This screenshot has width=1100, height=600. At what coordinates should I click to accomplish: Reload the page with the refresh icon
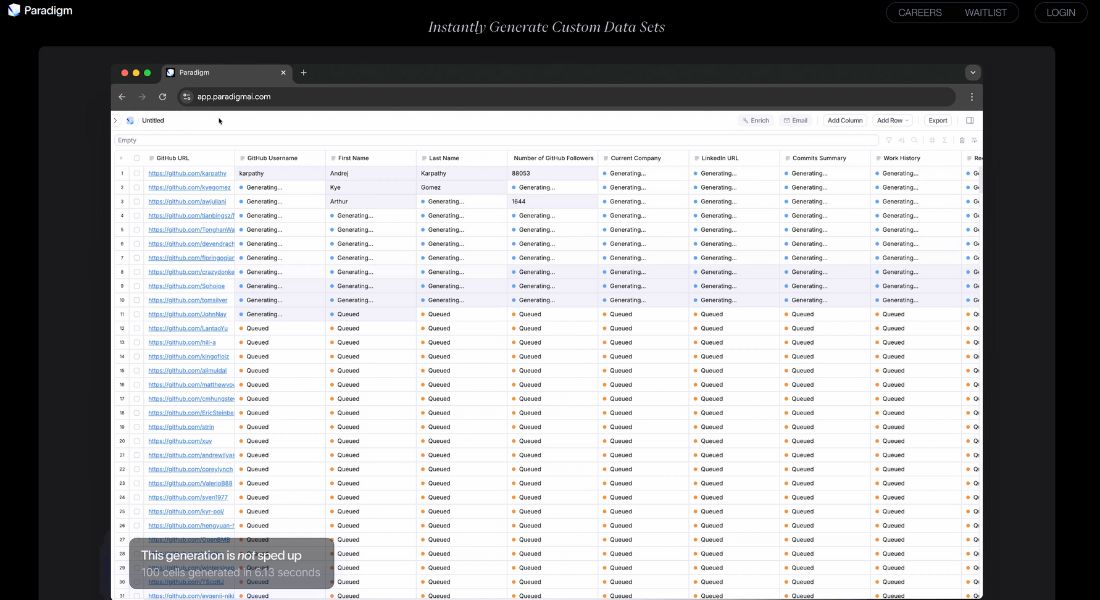point(162,97)
